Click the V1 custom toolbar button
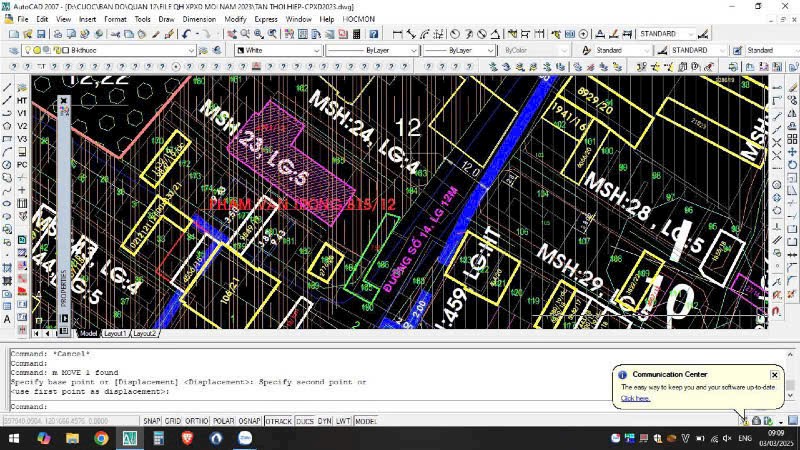The height and width of the screenshot is (450, 800). [x=22, y=113]
